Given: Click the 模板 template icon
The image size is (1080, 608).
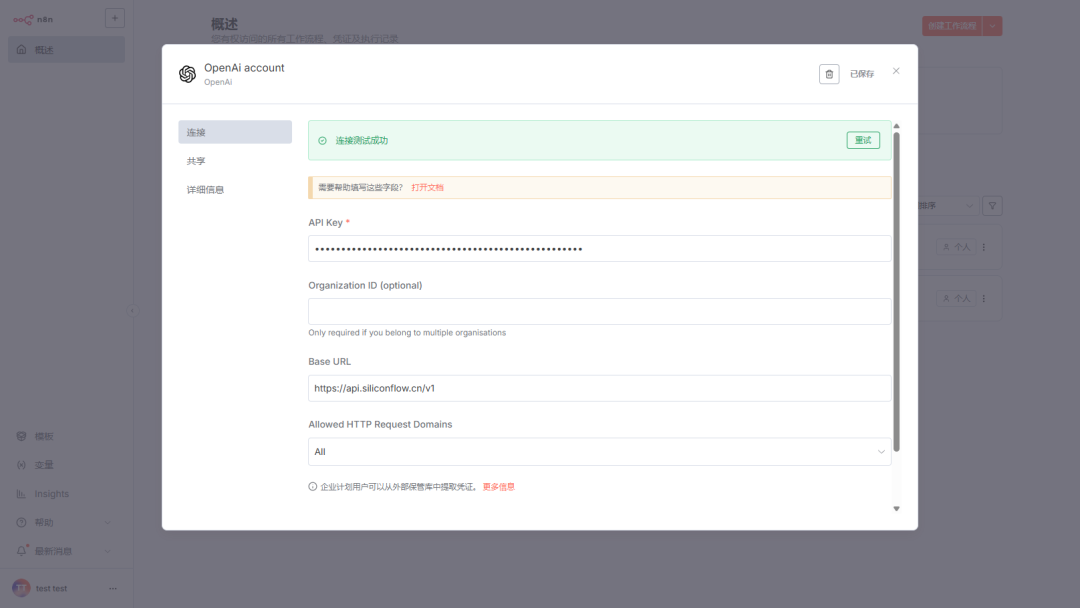Looking at the screenshot, I should 21,437.
